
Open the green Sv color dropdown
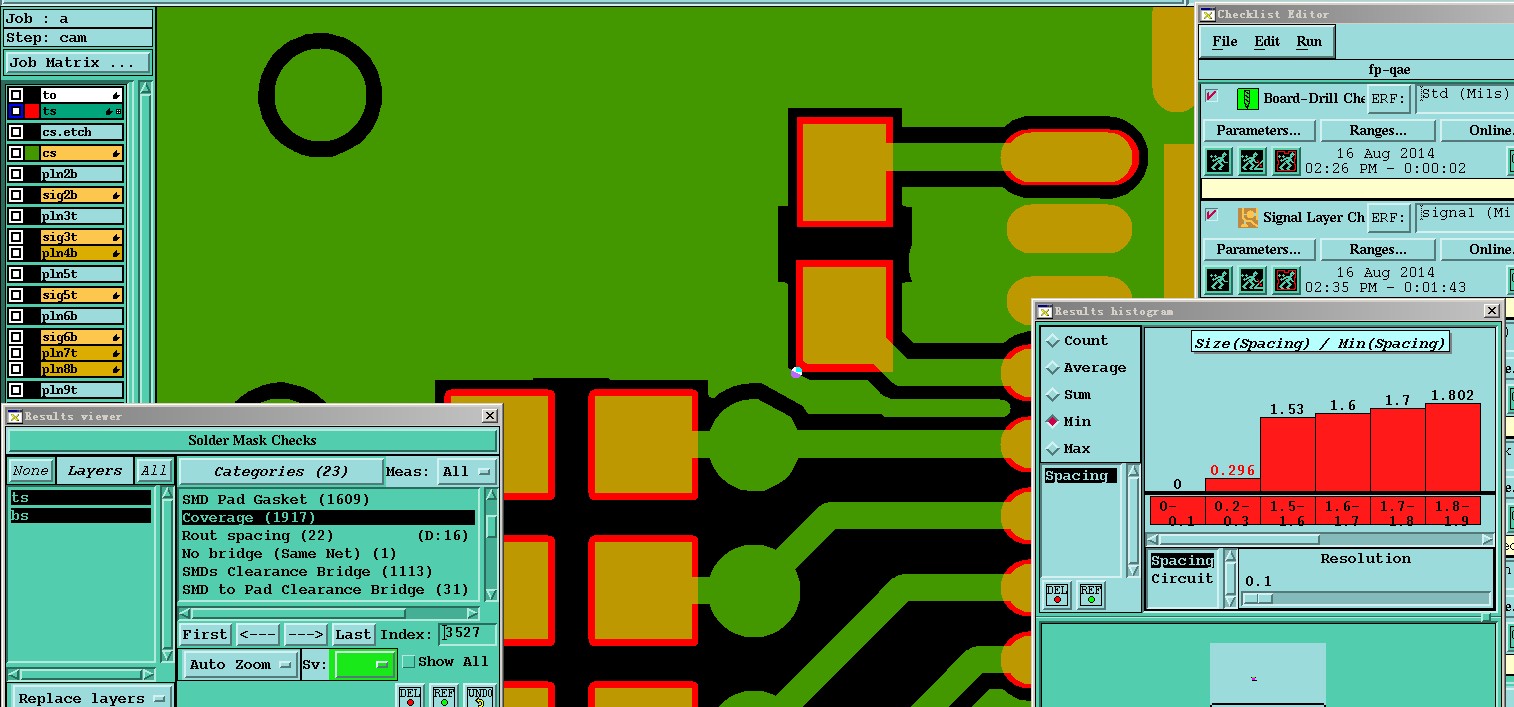click(x=364, y=664)
